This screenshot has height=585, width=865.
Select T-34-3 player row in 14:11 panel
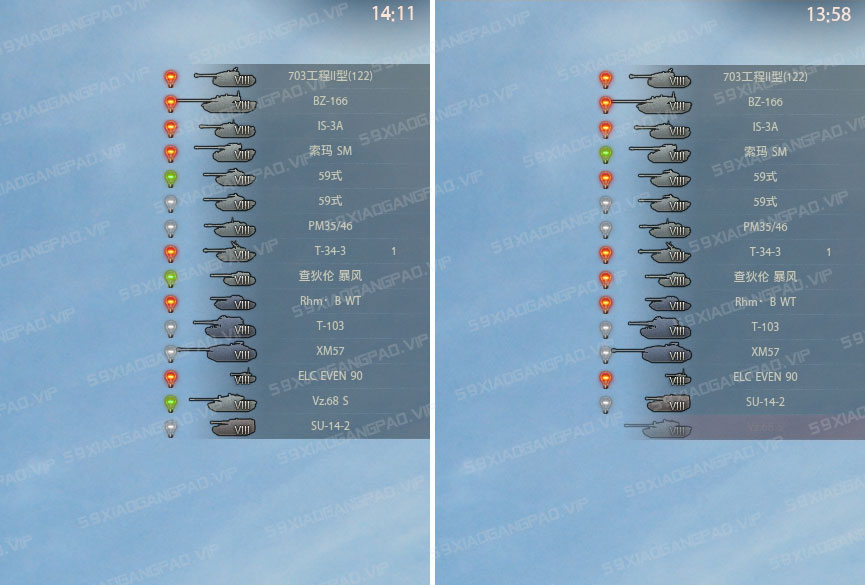297,252
